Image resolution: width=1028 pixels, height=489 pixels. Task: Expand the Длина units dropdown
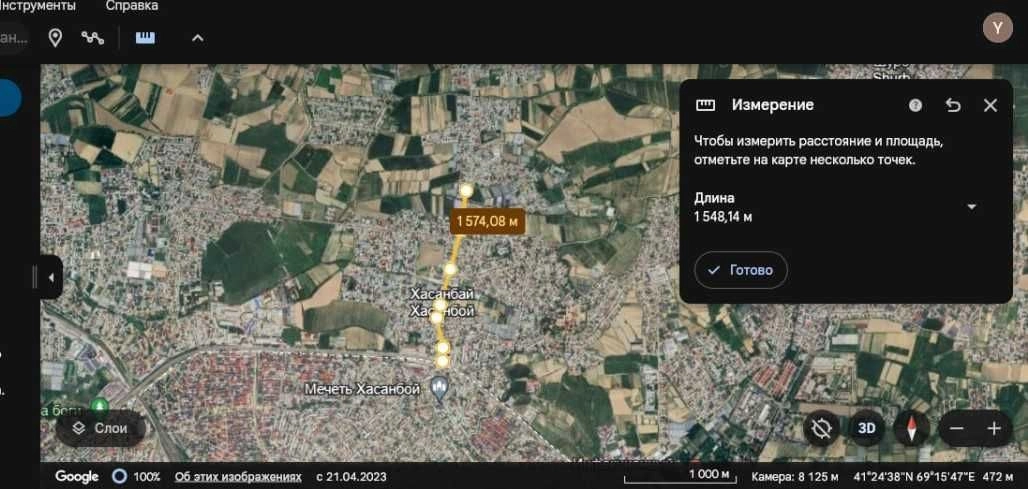point(972,207)
